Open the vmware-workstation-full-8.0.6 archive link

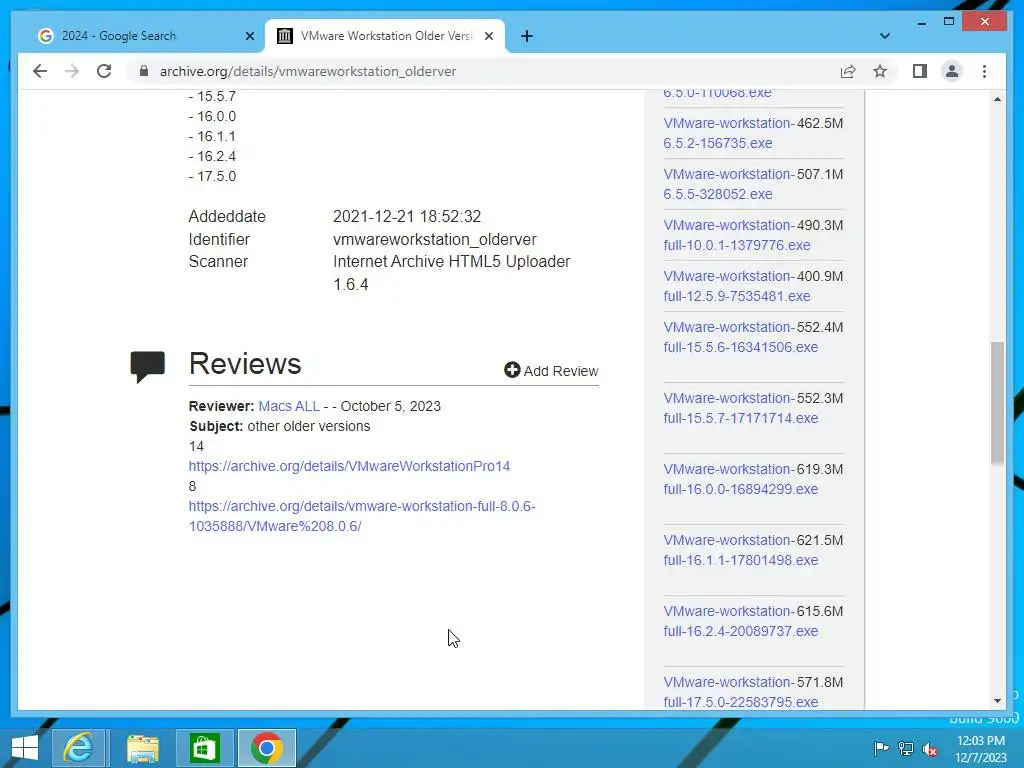362,516
